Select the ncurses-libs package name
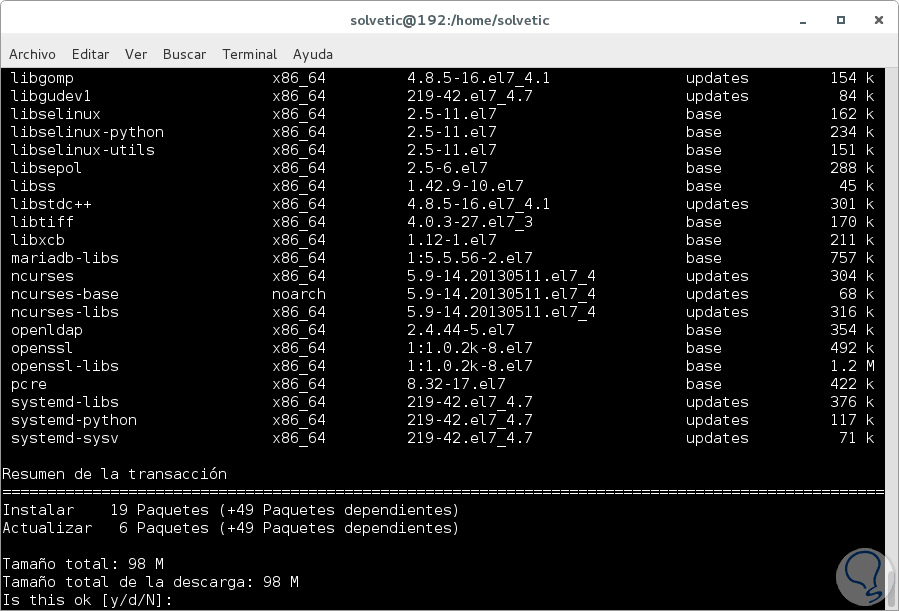This screenshot has width=899, height=611. 64,312
